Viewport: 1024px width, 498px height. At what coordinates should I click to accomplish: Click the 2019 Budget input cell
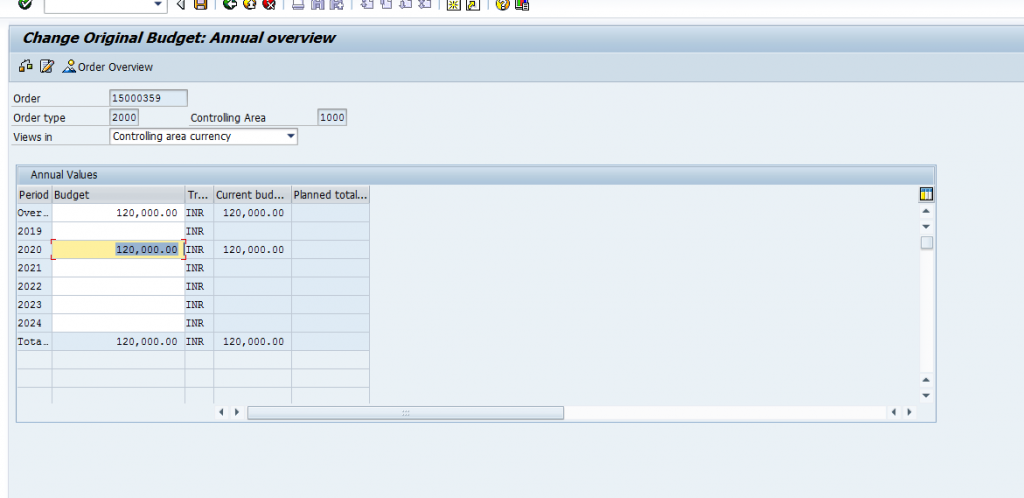[118, 231]
